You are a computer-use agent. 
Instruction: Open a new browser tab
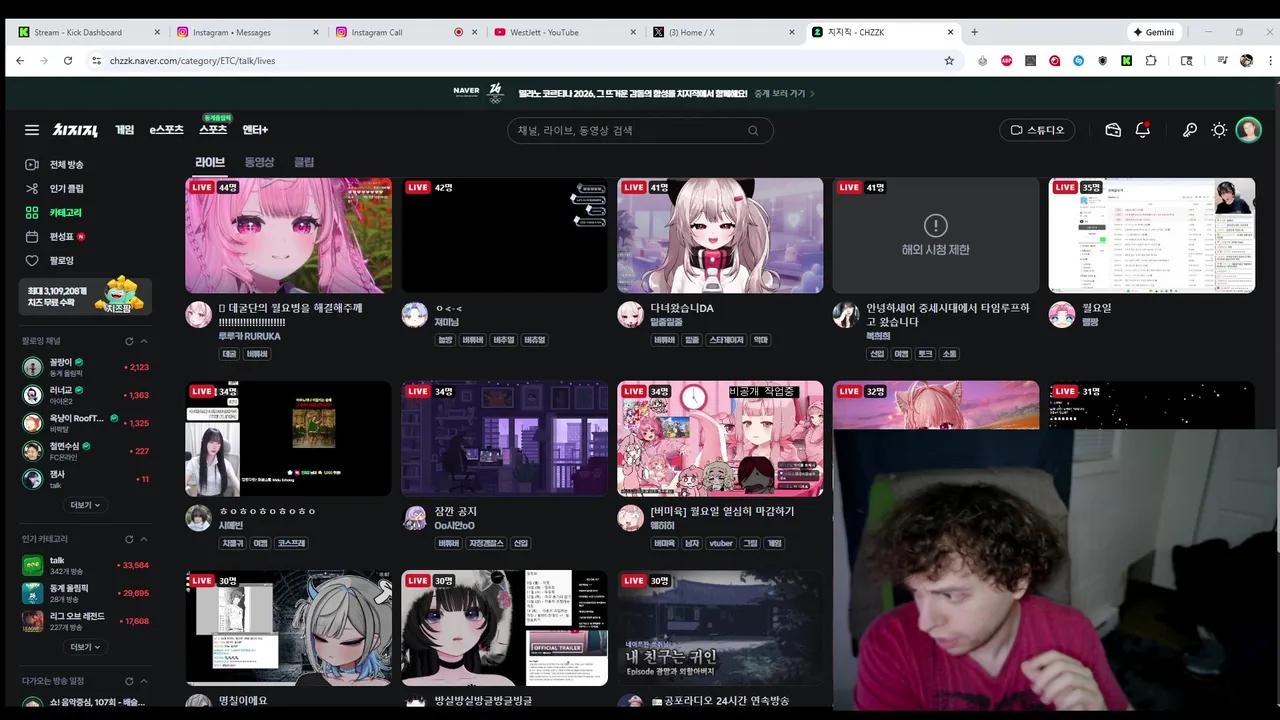pyautogui.click(x=974, y=32)
